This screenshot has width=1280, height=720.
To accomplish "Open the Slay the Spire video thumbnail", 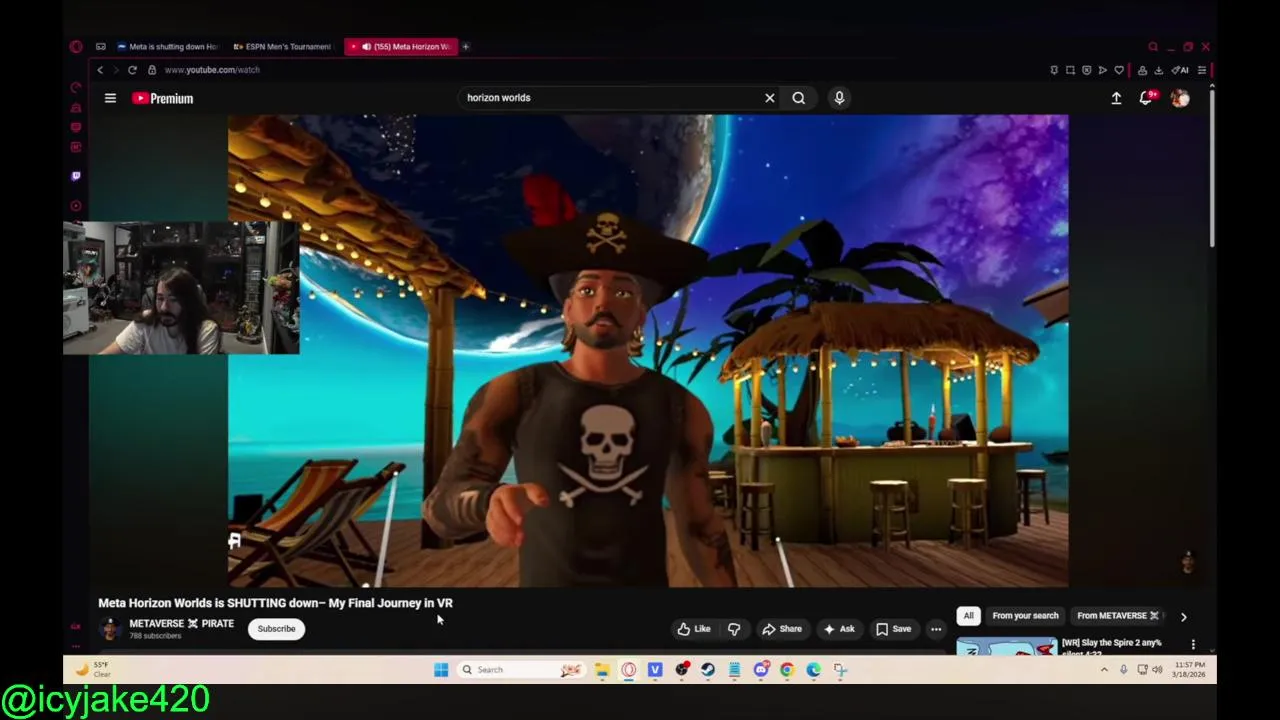I will [x=1007, y=646].
